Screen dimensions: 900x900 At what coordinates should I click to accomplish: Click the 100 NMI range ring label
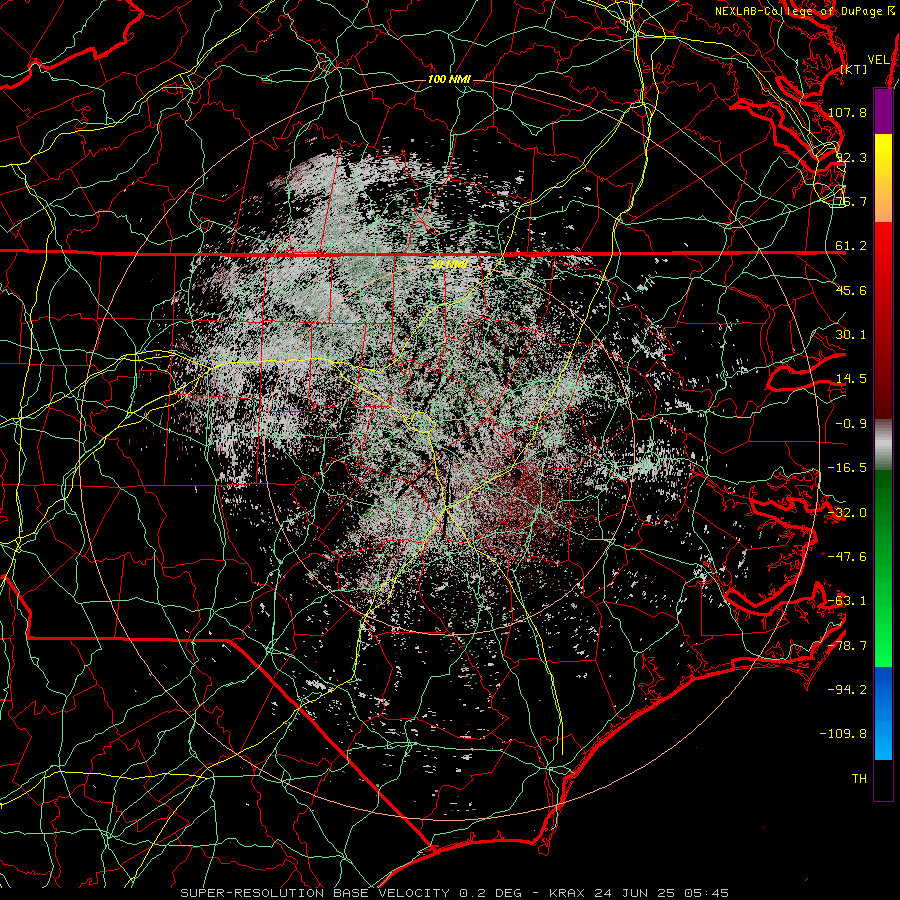[449, 79]
